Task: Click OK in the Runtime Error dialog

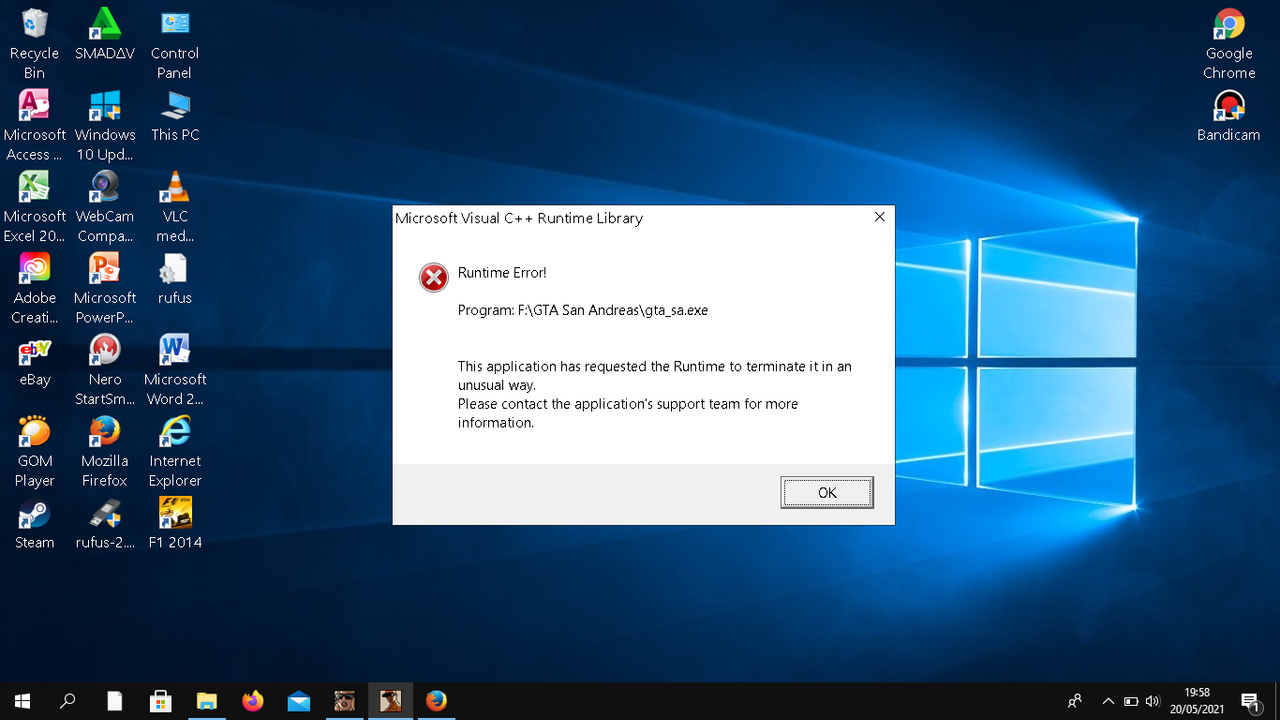Action: [827, 492]
